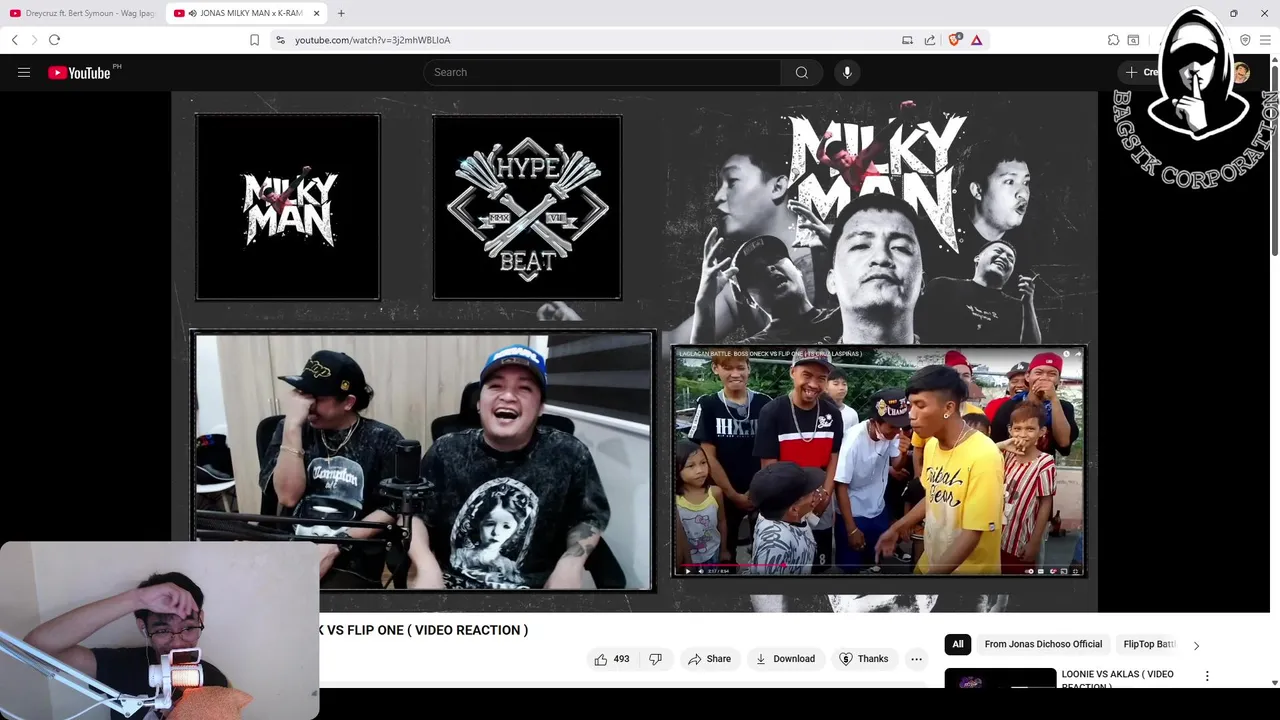Focus the YouTube search box
1280x720 pixels.
[x=602, y=72]
